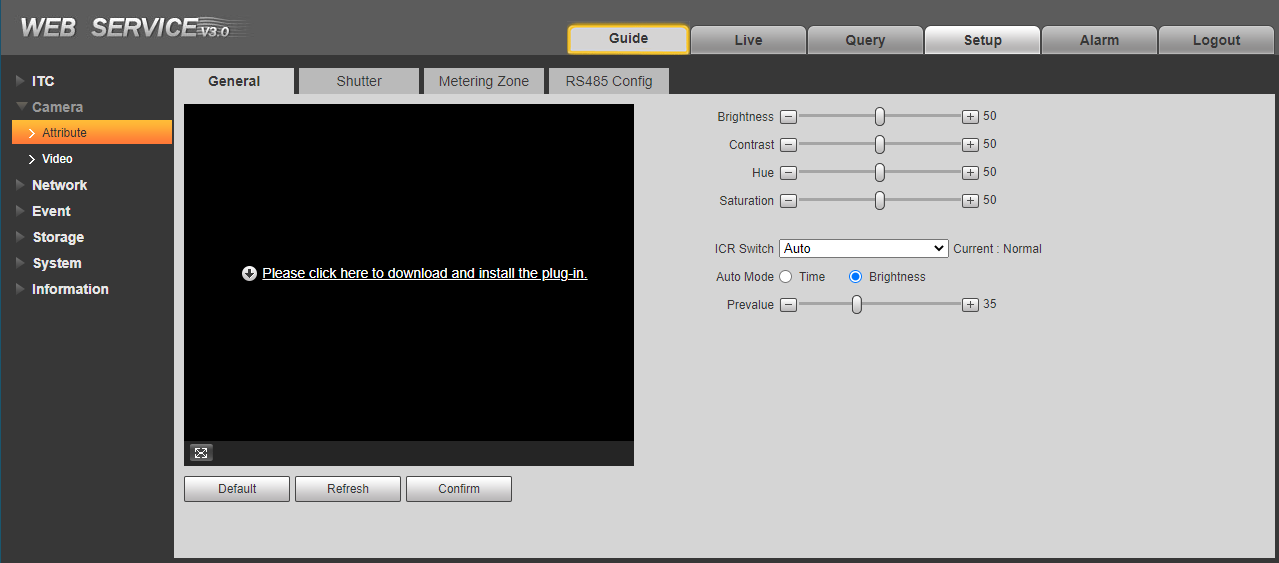The image size is (1279, 563).
Task: Toggle fullscreen video icon below preview
Action: click(x=201, y=453)
